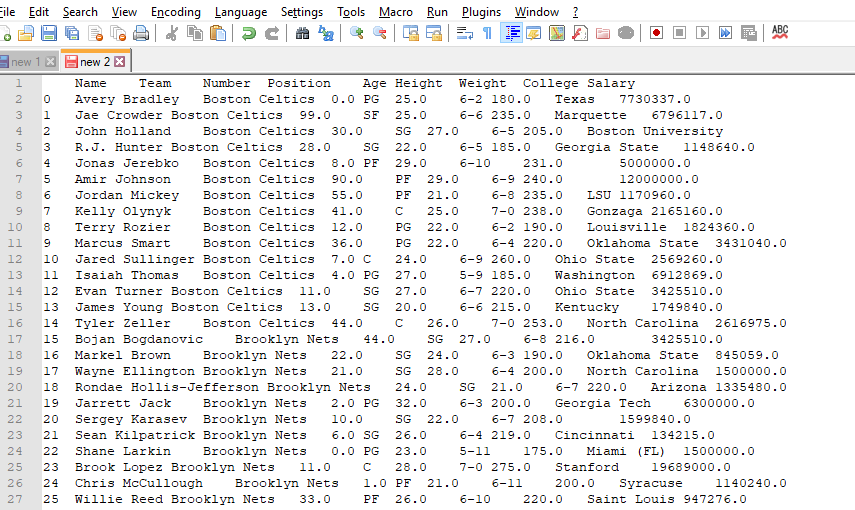Open the Replace dialog icon
Screen dimensions: 855x510
click(x=326, y=33)
